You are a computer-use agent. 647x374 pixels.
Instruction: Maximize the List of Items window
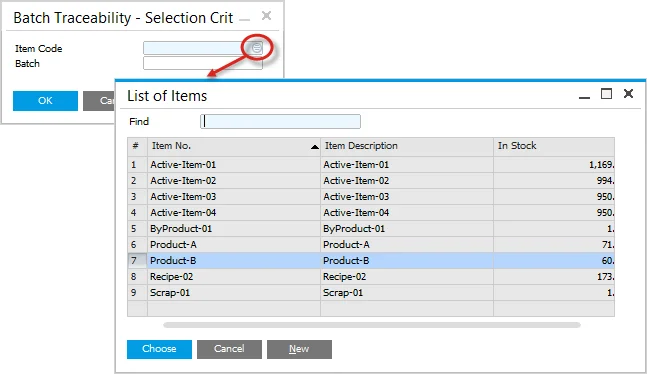(x=606, y=94)
